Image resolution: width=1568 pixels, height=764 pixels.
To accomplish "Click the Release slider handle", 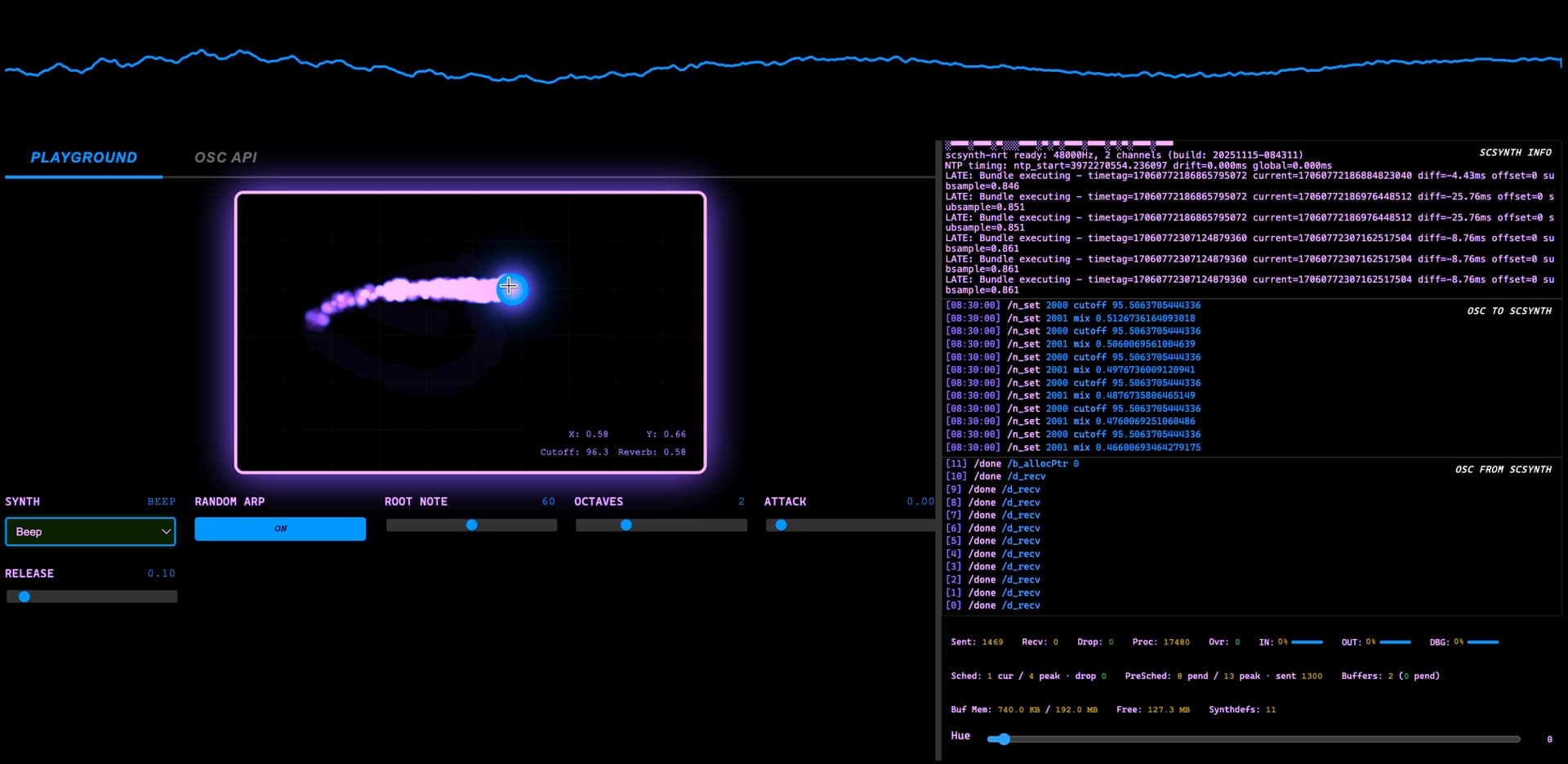I will pyautogui.click(x=24, y=596).
